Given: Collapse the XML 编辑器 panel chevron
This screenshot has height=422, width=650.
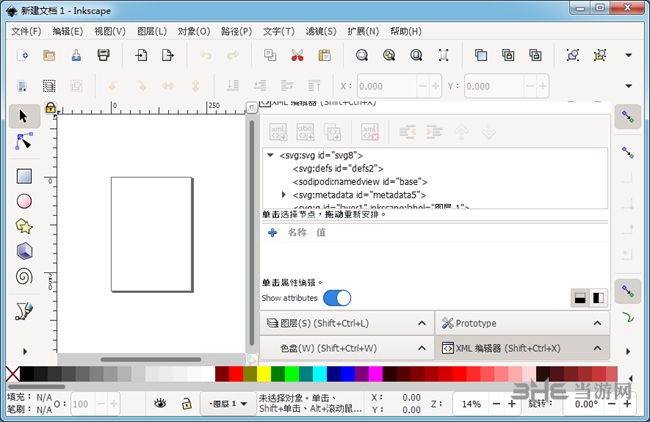Looking at the screenshot, I should coord(597,348).
